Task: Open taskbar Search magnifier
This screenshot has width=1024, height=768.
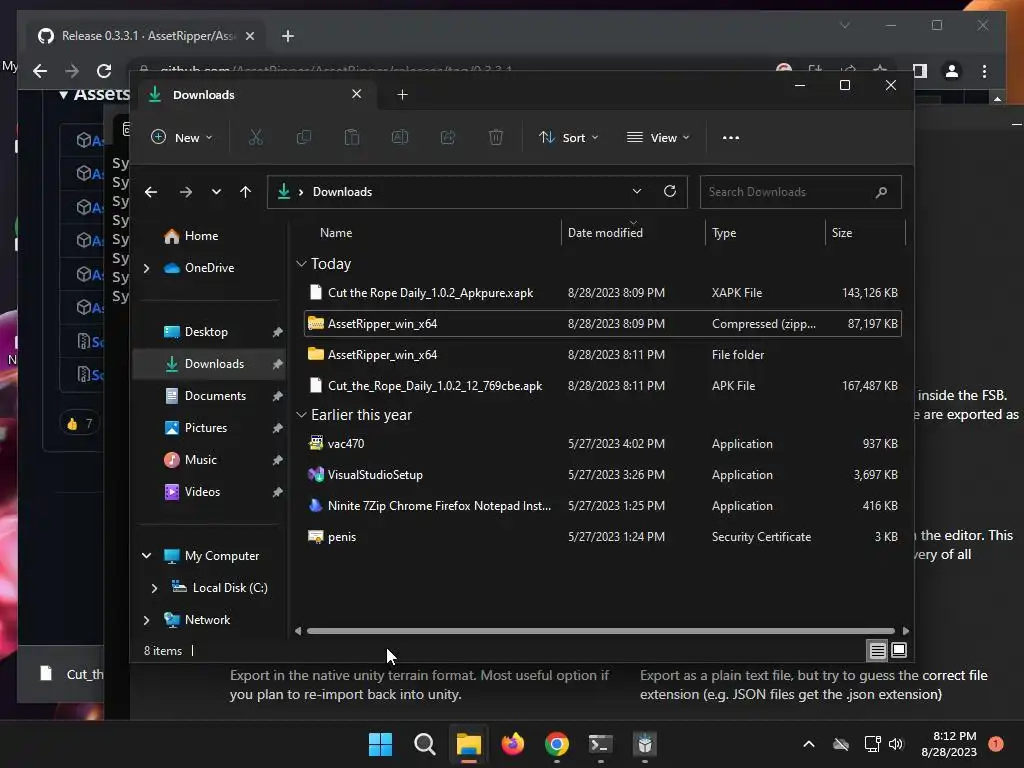Action: point(424,744)
